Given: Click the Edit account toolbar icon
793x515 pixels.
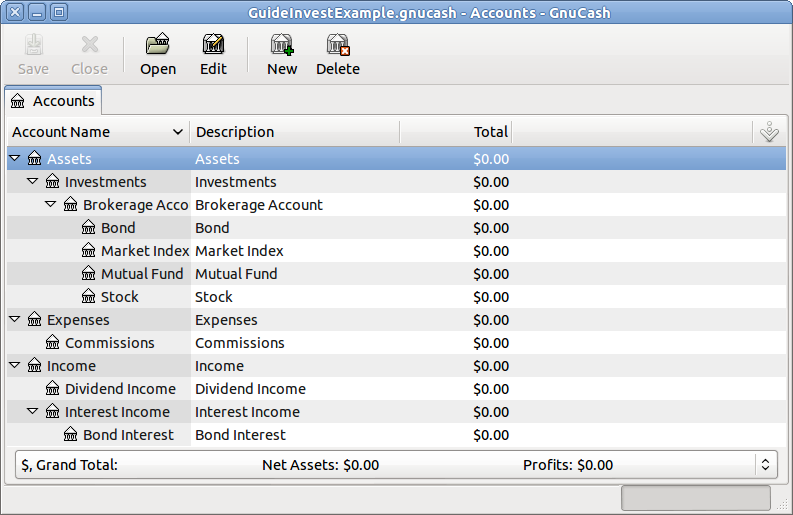Looking at the screenshot, I should [213, 45].
